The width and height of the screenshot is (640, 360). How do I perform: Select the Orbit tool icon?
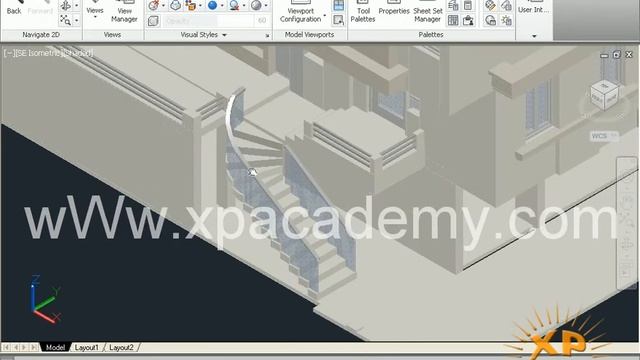point(65,5)
